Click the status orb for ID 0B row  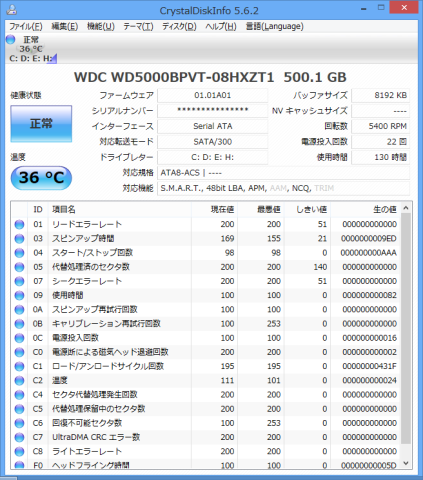pos(19,324)
